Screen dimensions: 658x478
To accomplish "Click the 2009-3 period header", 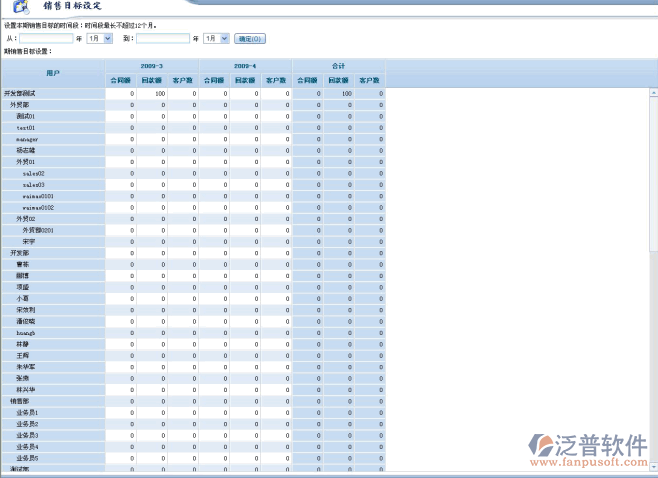I will click(x=152, y=66).
